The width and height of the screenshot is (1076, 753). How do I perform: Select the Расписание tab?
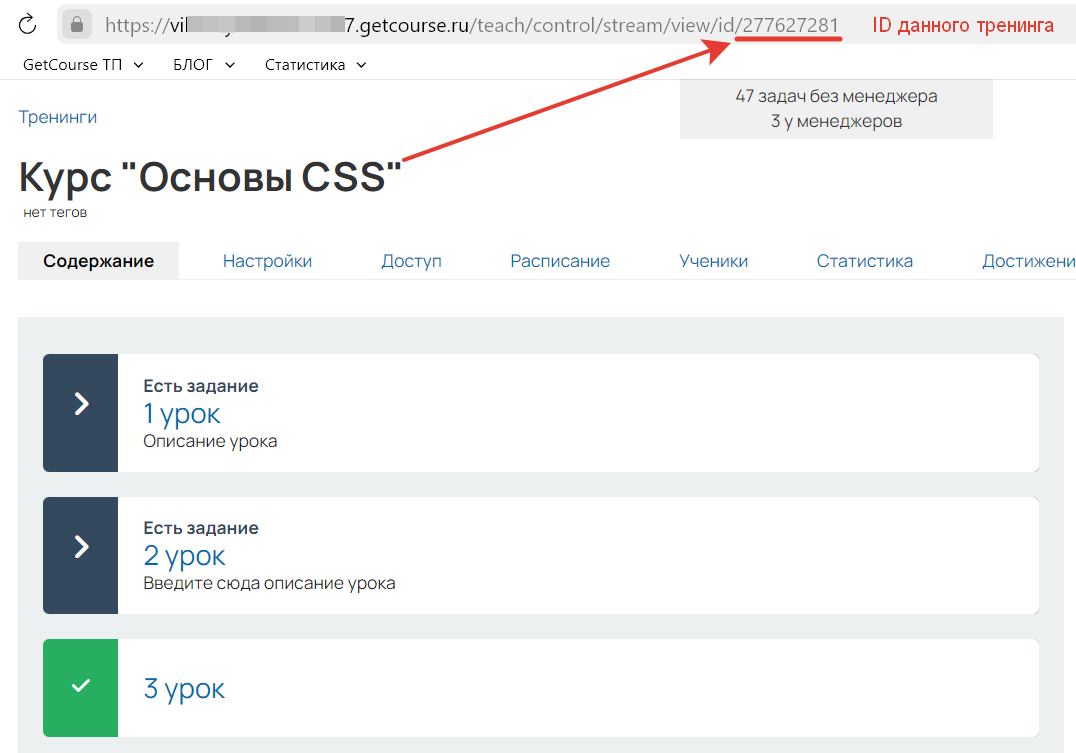click(560, 261)
